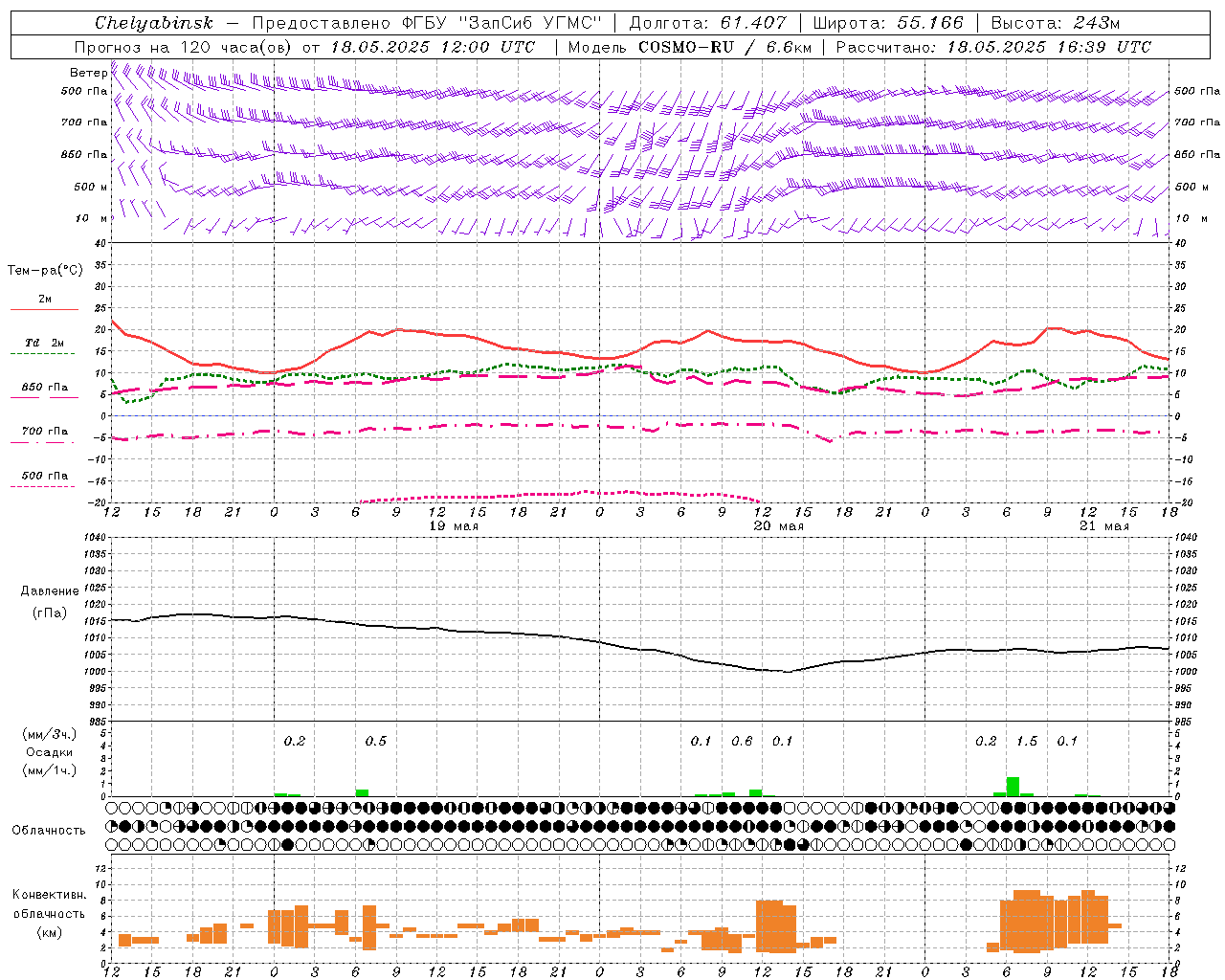Viewport: 1225px width, 980px height.
Task: Click the 'Осадки' precipitation label
Action: 50,752
